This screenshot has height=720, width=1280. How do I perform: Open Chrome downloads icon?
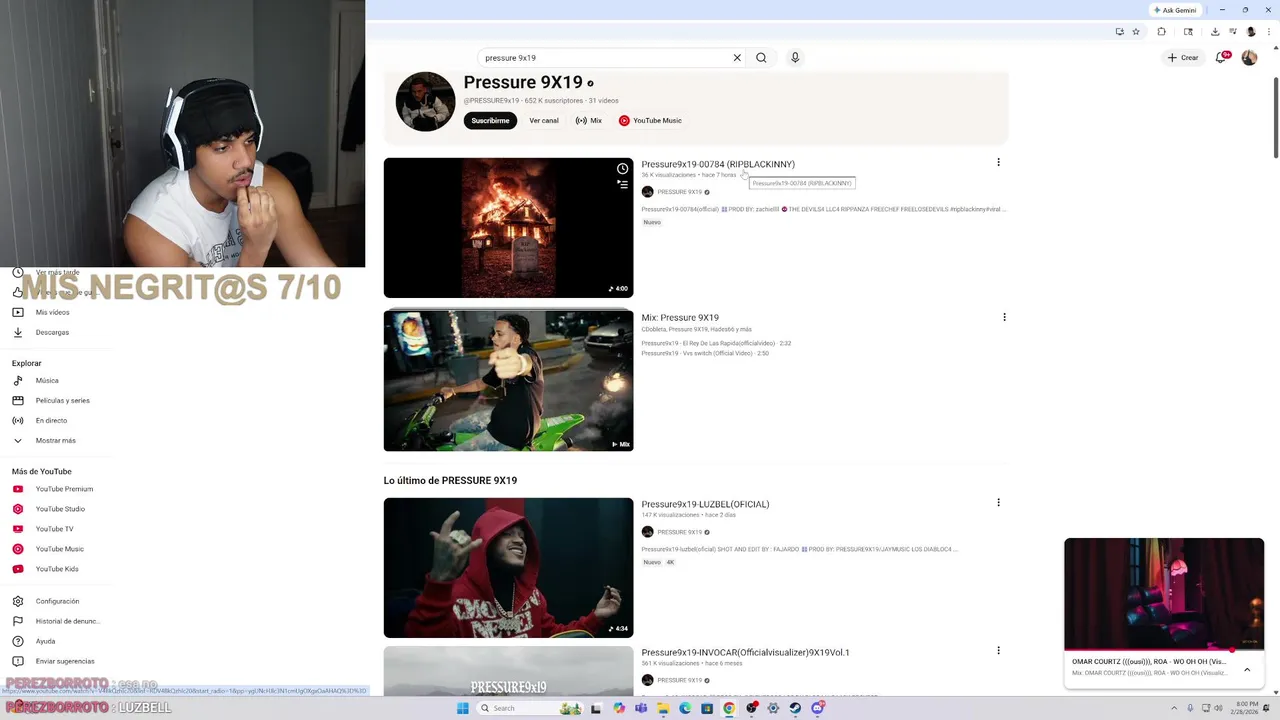1215,32
